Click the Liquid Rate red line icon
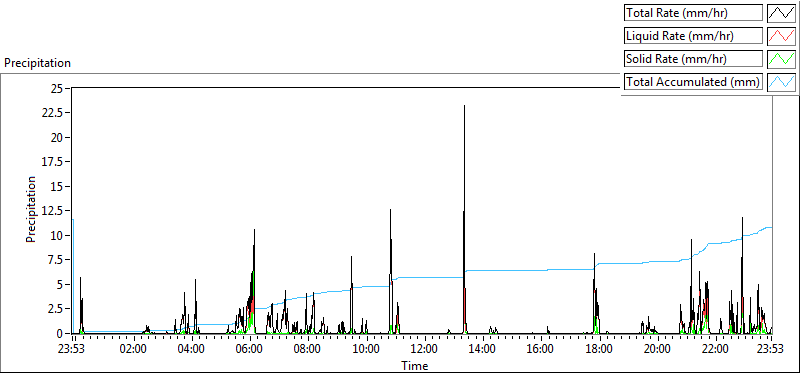Image resolution: width=800 pixels, height=373 pixels. coord(781,36)
